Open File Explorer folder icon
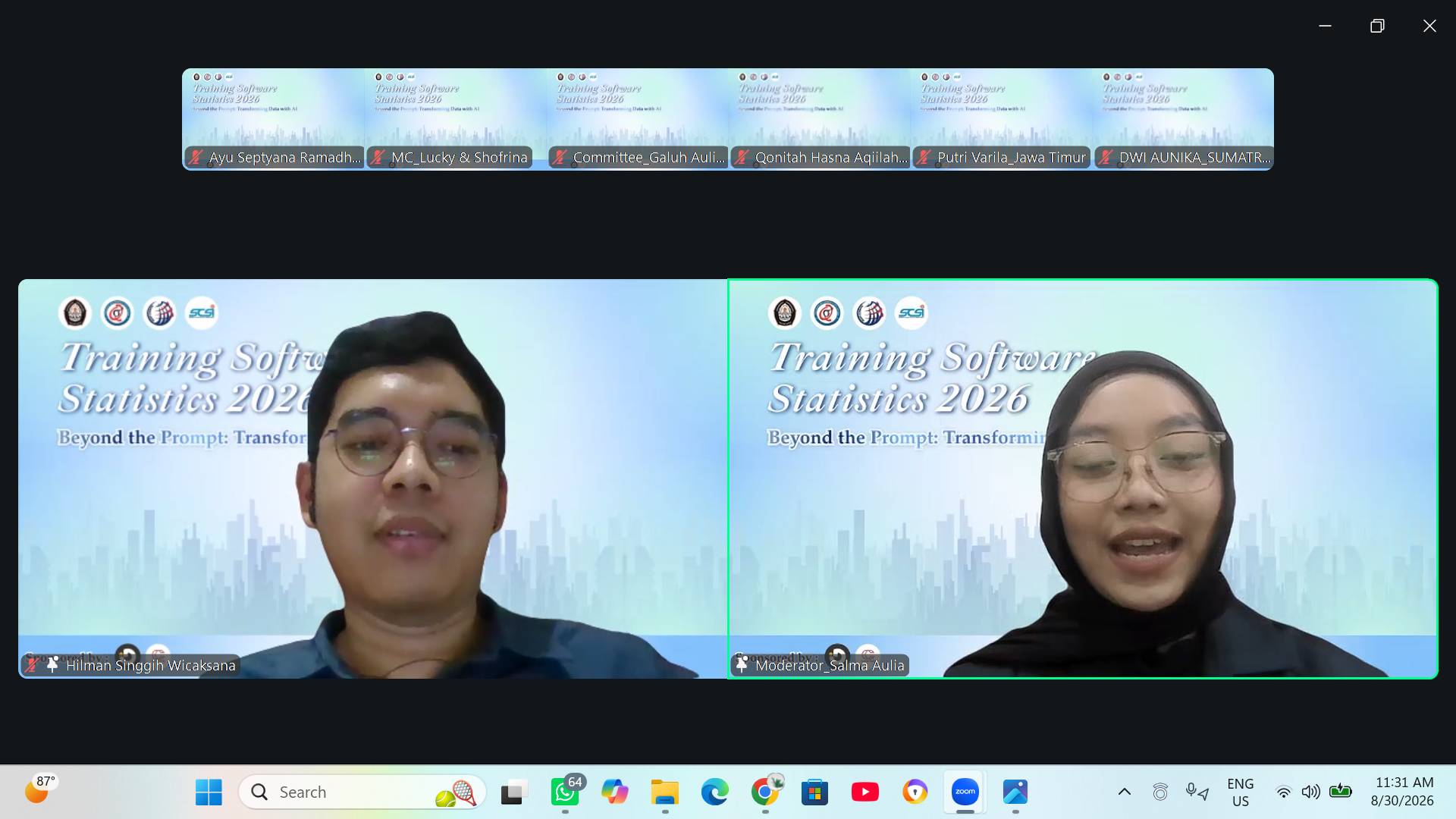1456x819 pixels. click(x=665, y=792)
